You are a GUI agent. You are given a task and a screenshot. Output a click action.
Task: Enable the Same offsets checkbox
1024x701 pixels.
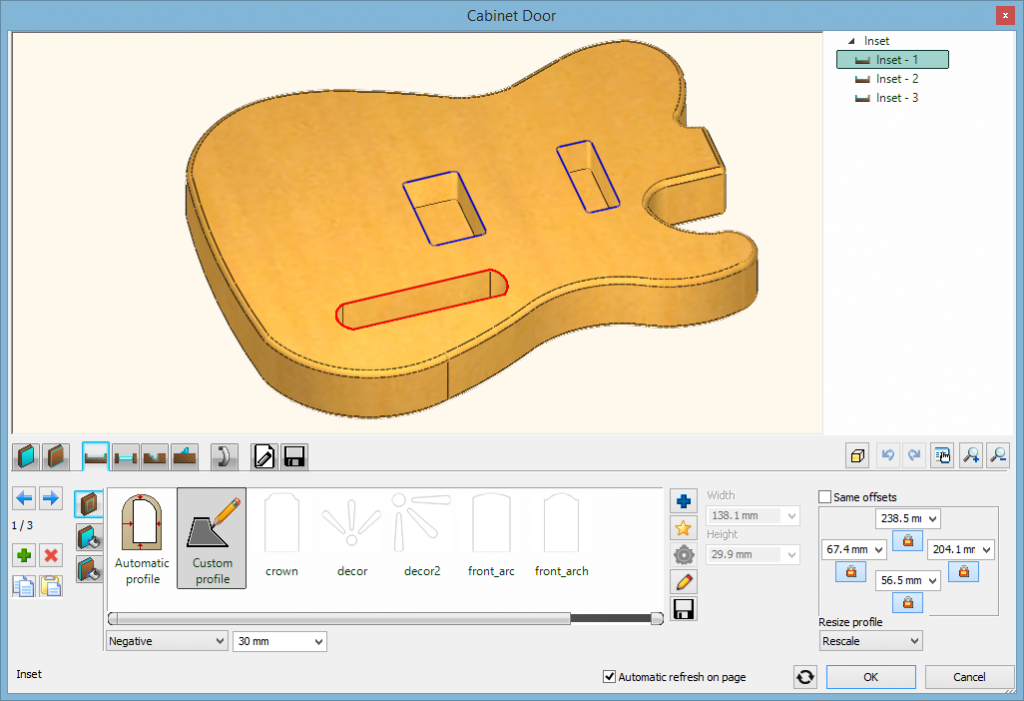tap(825, 497)
